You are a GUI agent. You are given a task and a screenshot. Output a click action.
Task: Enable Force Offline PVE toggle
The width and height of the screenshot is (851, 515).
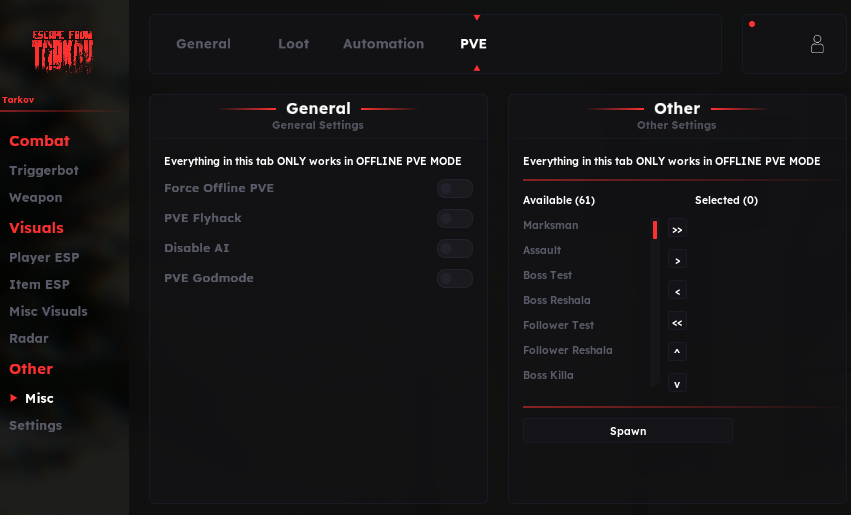455,189
